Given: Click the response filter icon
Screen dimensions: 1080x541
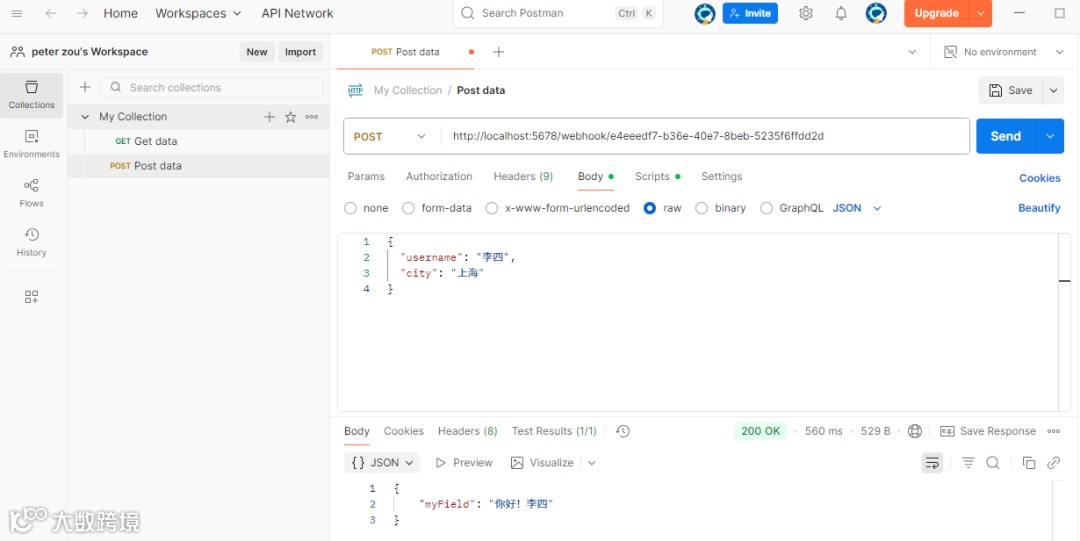Looking at the screenshot, I should click(968, 462).
